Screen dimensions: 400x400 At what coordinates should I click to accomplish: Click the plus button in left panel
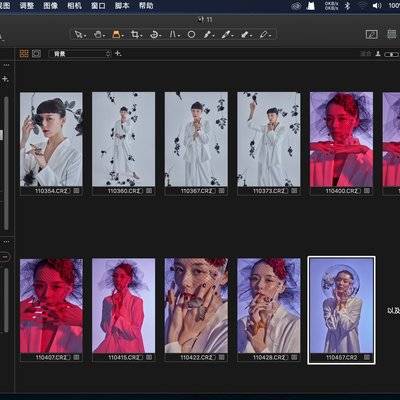coord(5,79)
